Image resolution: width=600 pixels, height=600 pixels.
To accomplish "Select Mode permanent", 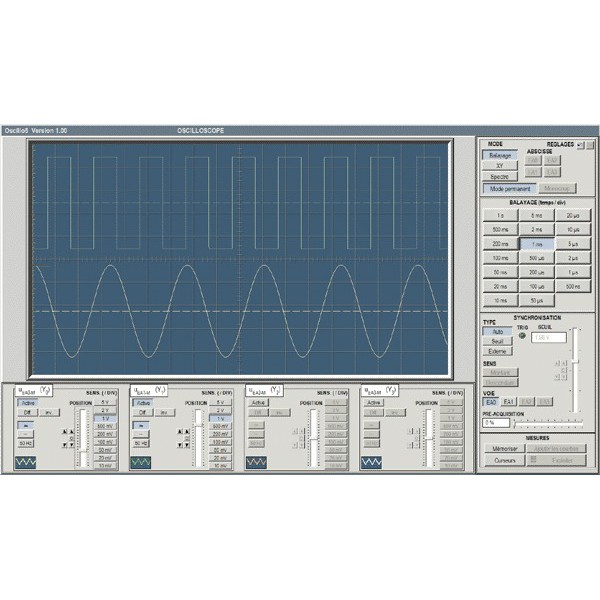I will pyautogui.click(x=510, y=189).
